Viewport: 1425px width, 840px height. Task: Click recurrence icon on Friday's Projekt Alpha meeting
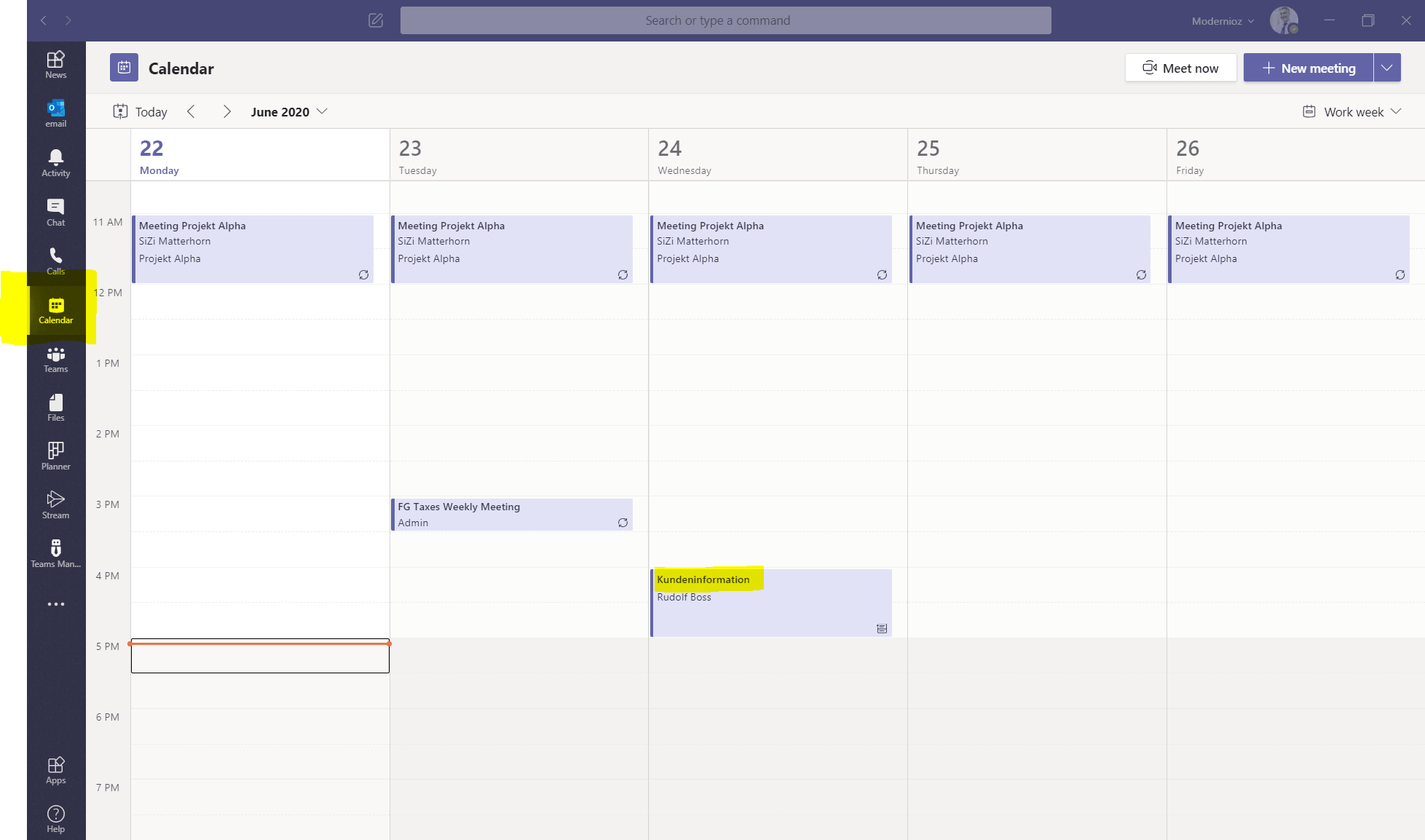click(x=1400, y=274)
